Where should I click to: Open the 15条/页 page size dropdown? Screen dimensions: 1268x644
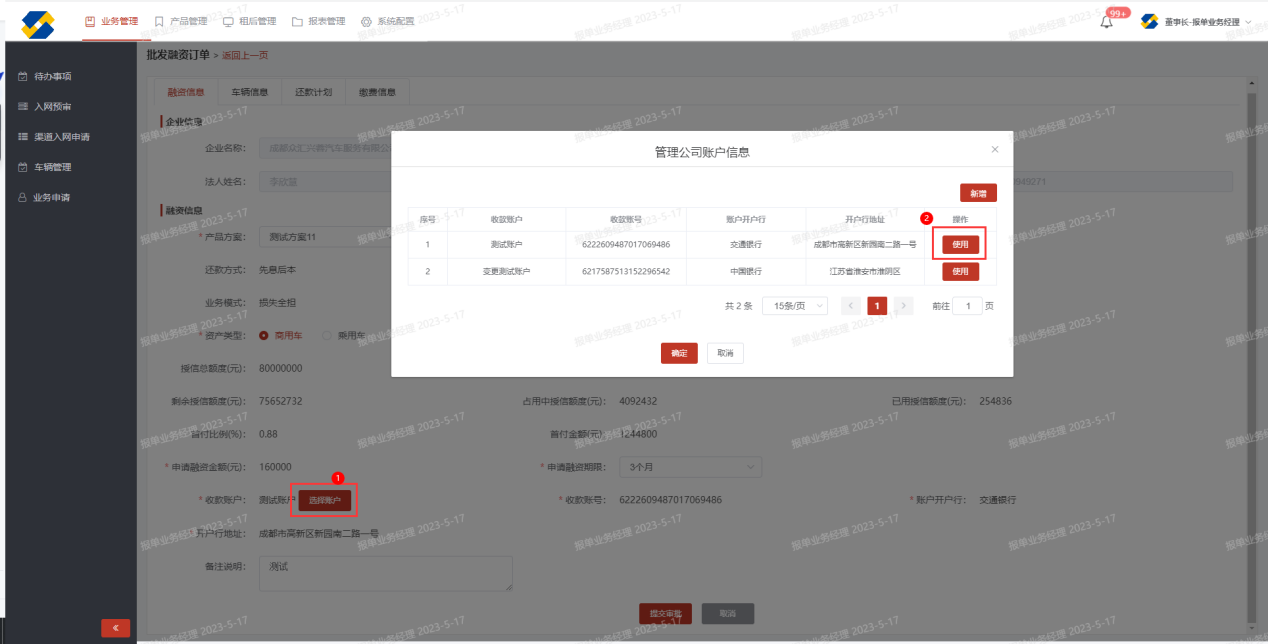[x=794, y=306]
